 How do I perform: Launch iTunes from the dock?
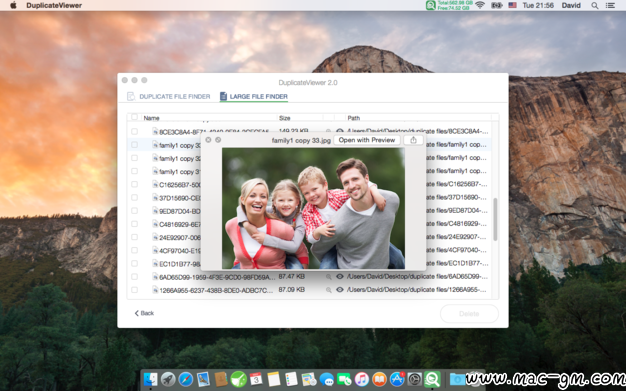pyautogui.click(x=362, y=379)
